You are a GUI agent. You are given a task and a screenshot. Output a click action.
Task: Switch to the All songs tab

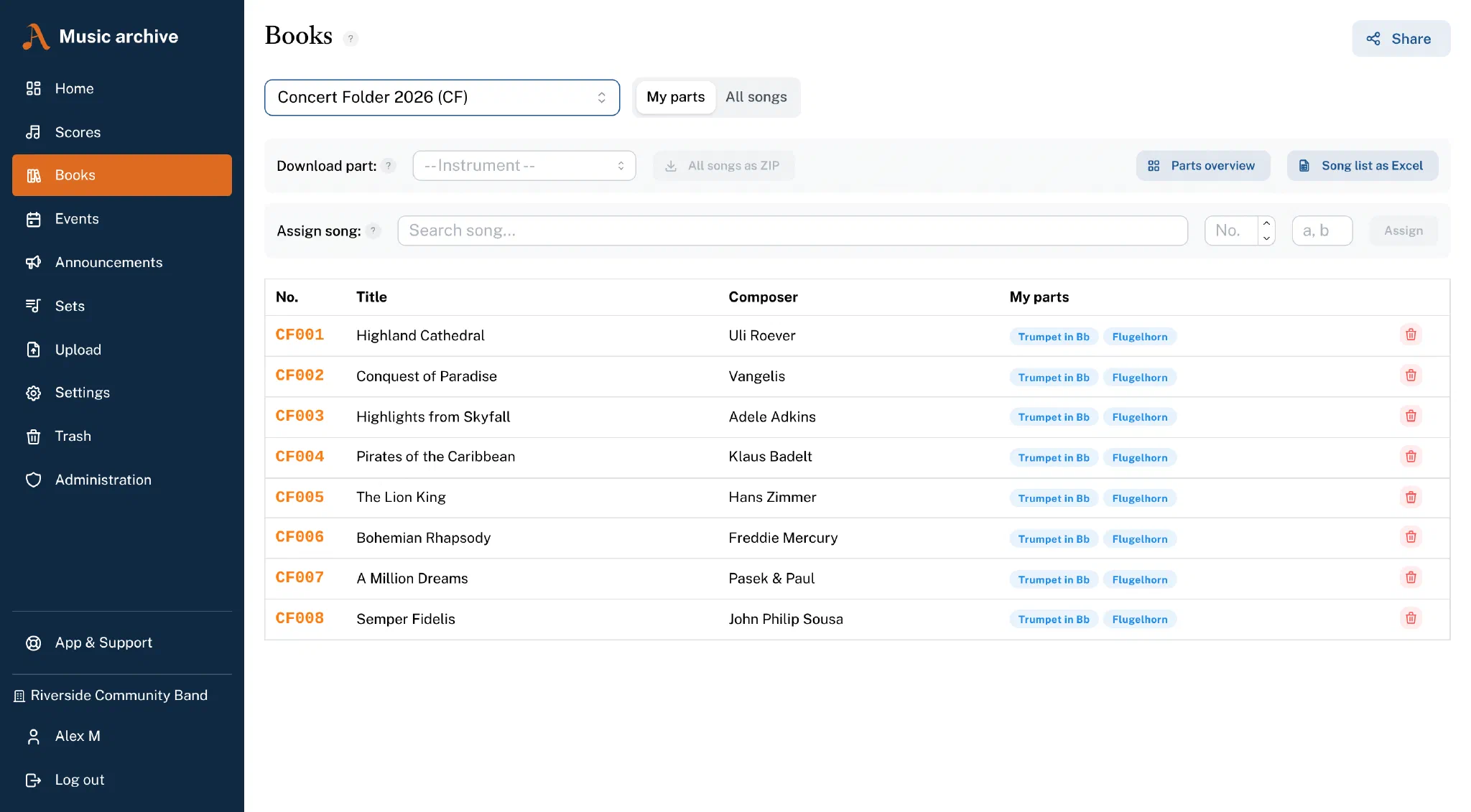coord(756,97)
